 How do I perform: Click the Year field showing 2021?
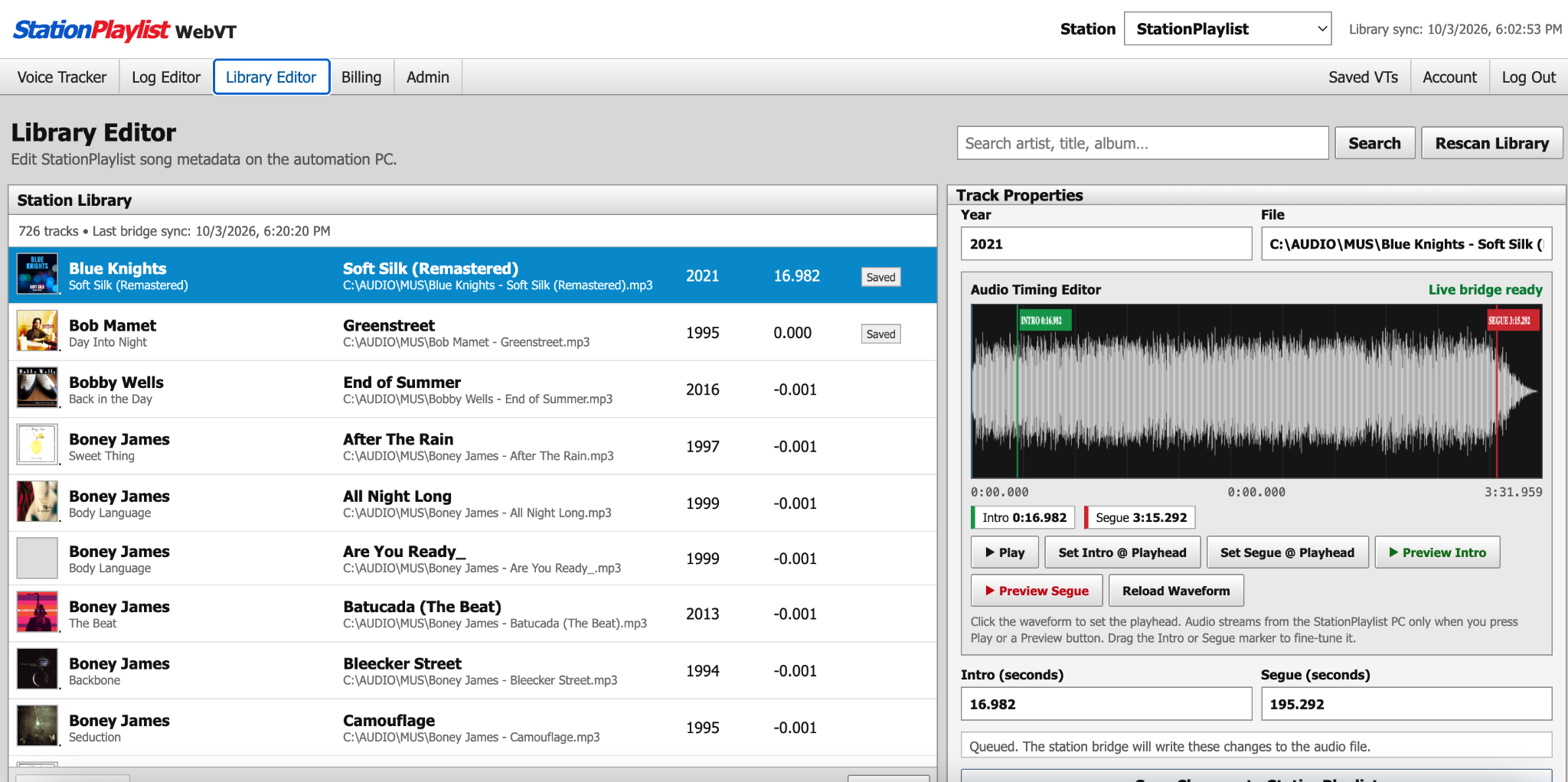(1106, 244)
